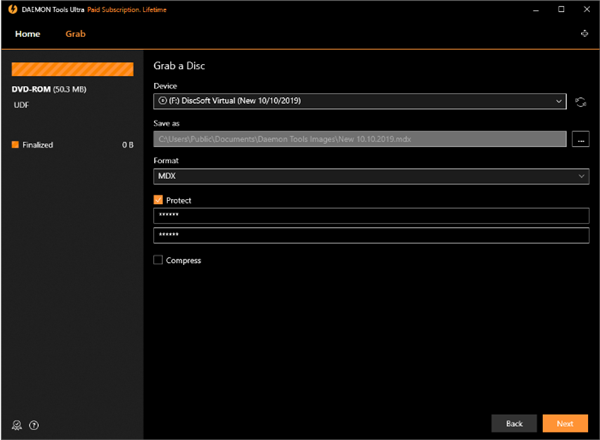Click the Grab a Disc heading
600x440 pixels.
(x=179, y=66)
